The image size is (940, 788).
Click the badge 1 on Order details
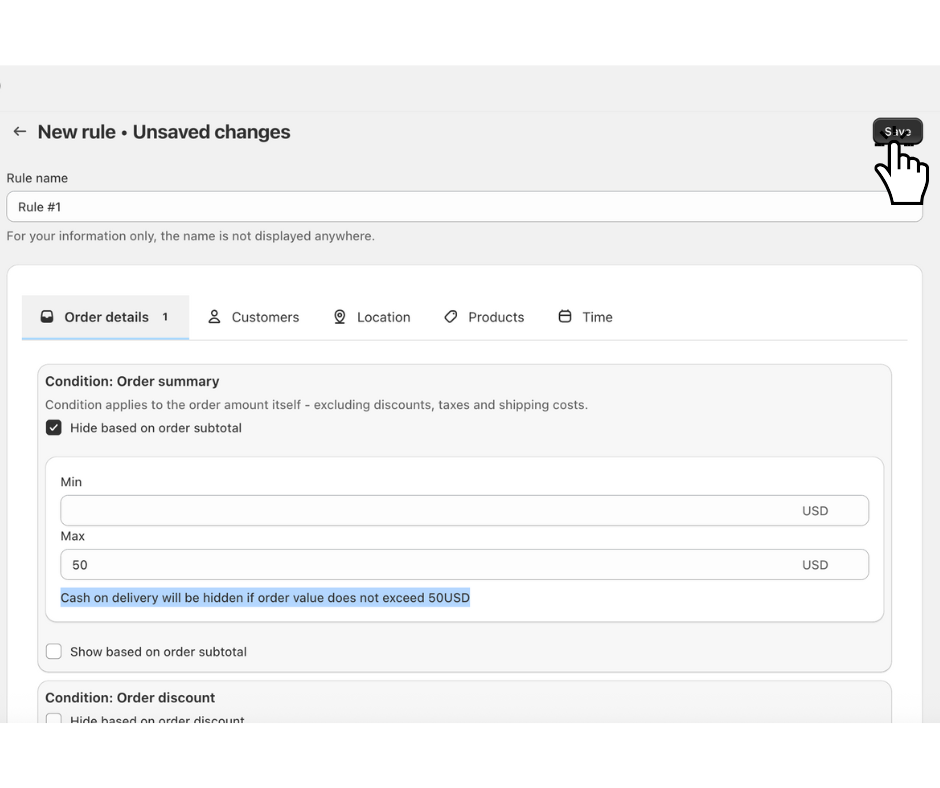[165, 317]
